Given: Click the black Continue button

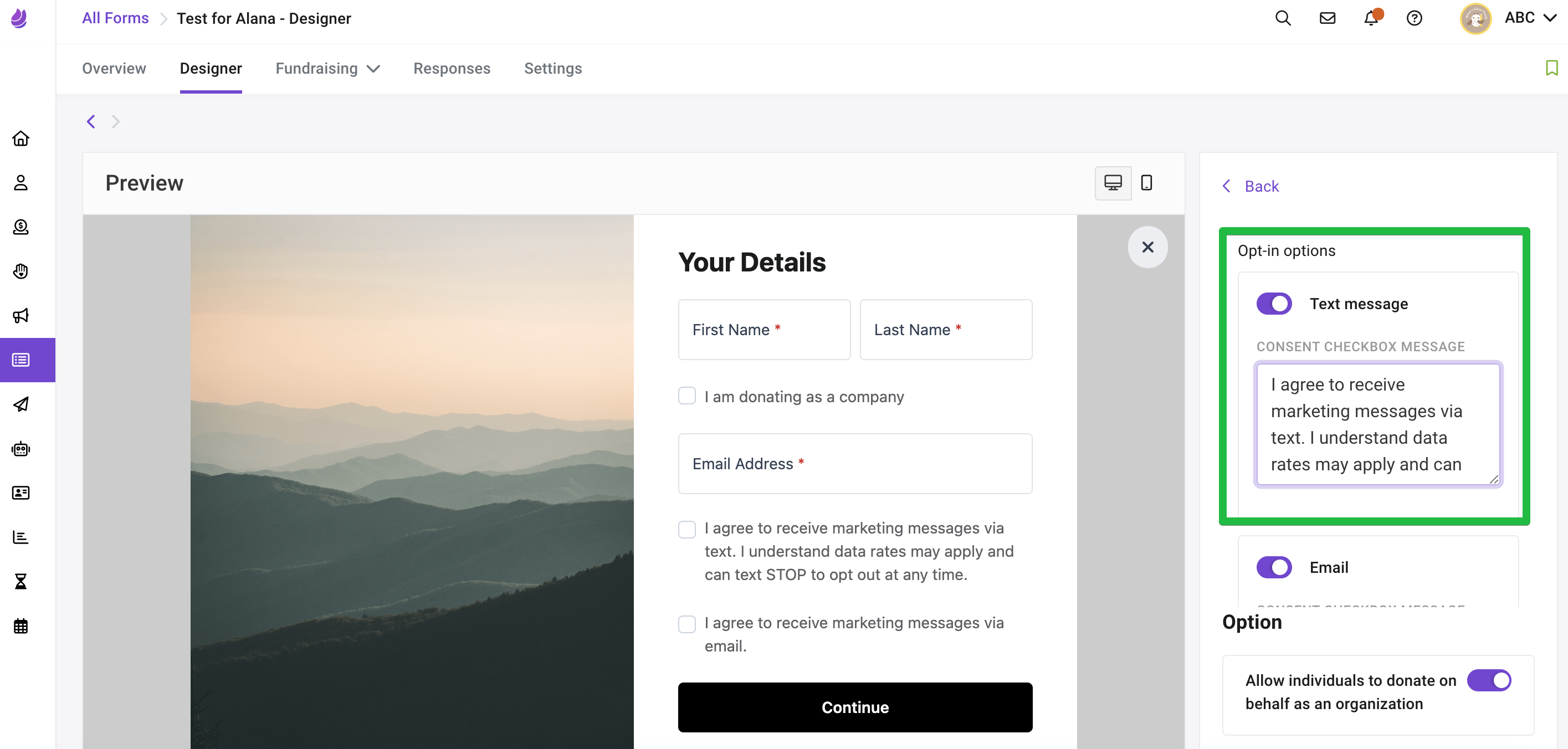Looking at the screenshot, I should pyautogui.click(x=854, y=707).
